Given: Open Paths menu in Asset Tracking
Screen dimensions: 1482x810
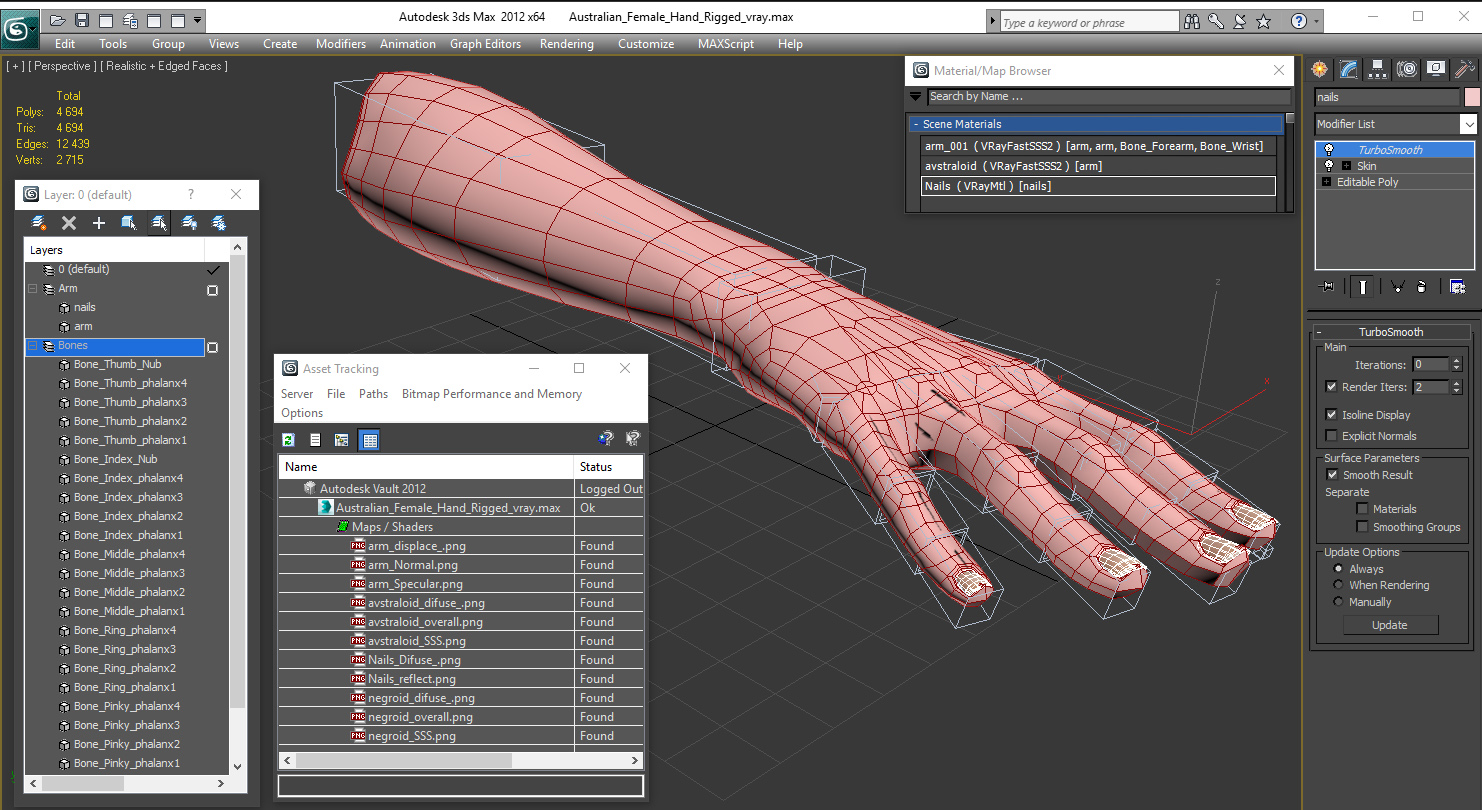Looking at the screenshot, I should click(373, 394).
